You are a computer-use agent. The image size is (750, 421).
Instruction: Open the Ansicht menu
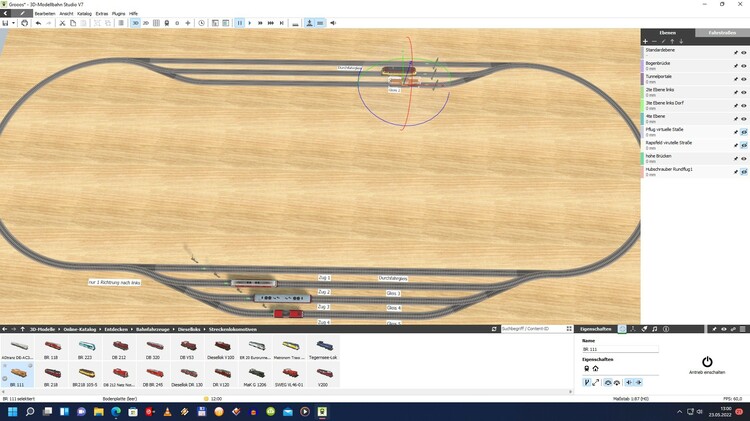click(x=66, y=14)
